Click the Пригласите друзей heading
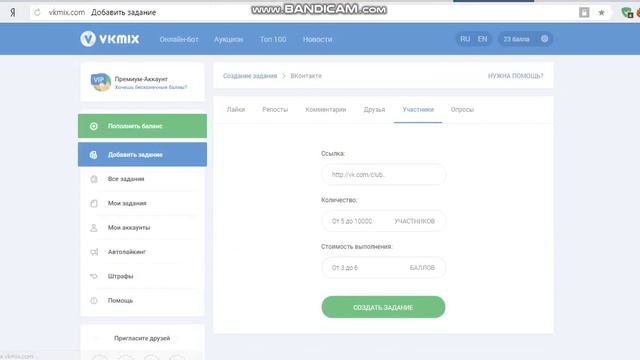Image resolution: width=640 pixels, height=360 pixels. click(142, 338)
